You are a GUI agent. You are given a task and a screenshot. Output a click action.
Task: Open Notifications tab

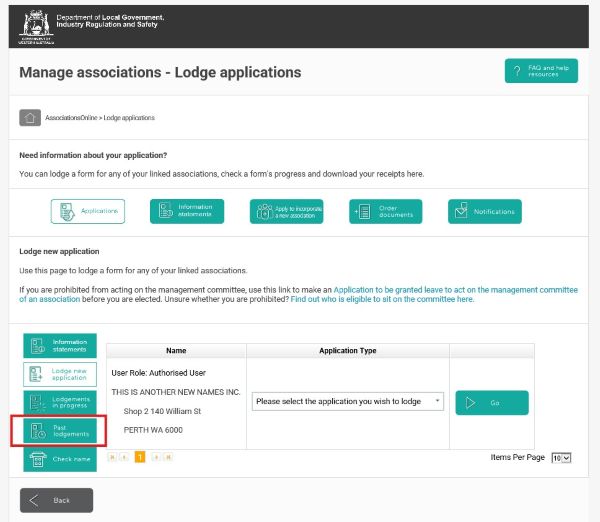coord(484,211)
